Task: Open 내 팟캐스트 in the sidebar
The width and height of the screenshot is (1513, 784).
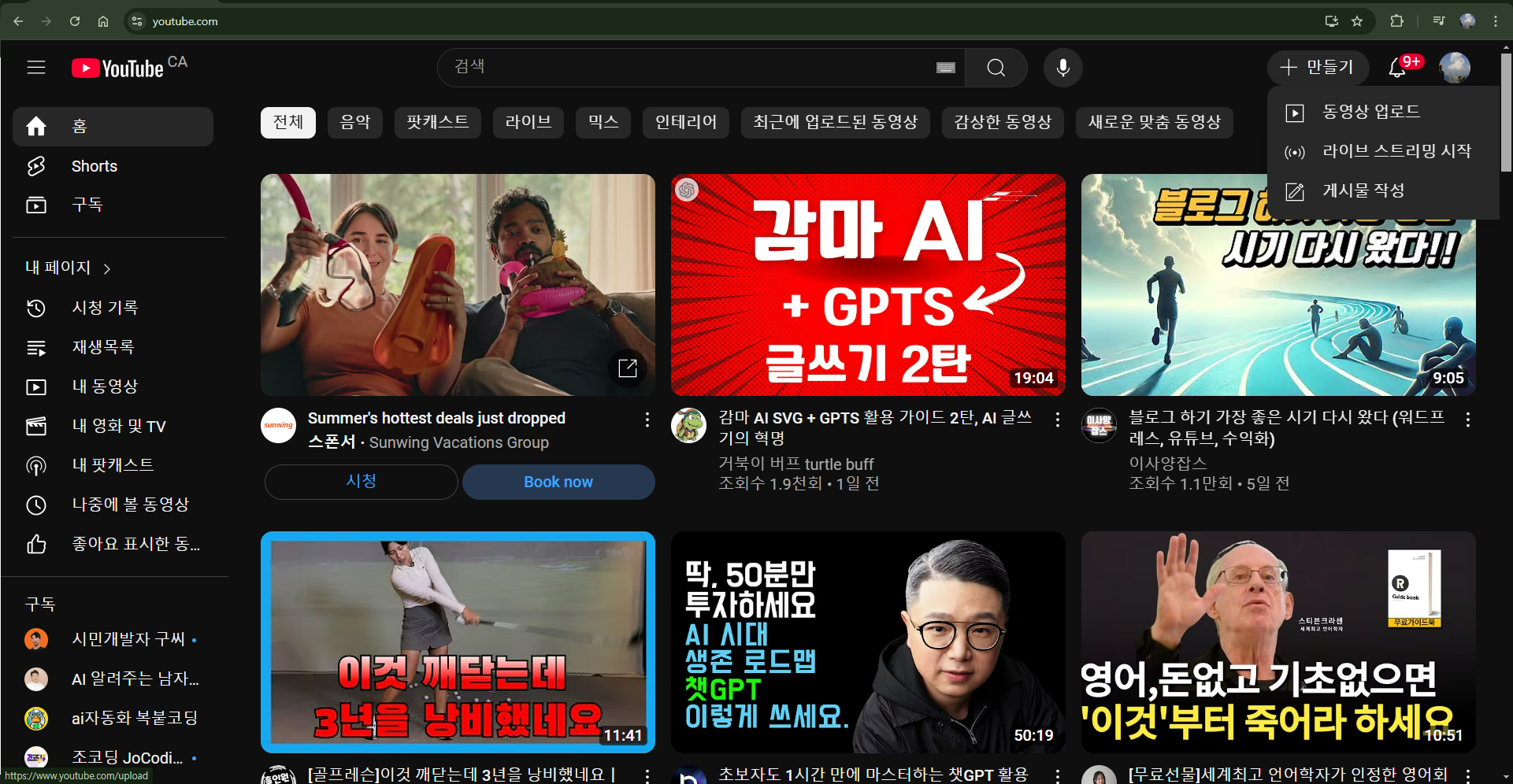Action: coord(113,465)
